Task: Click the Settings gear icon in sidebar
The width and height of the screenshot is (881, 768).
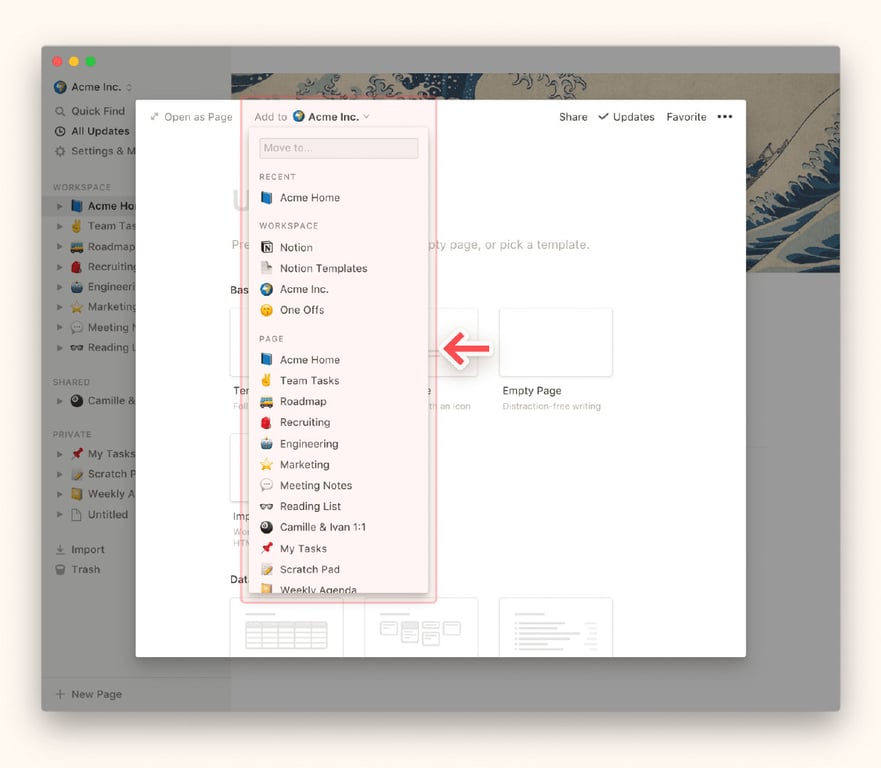Action: (x=60, y=151)
